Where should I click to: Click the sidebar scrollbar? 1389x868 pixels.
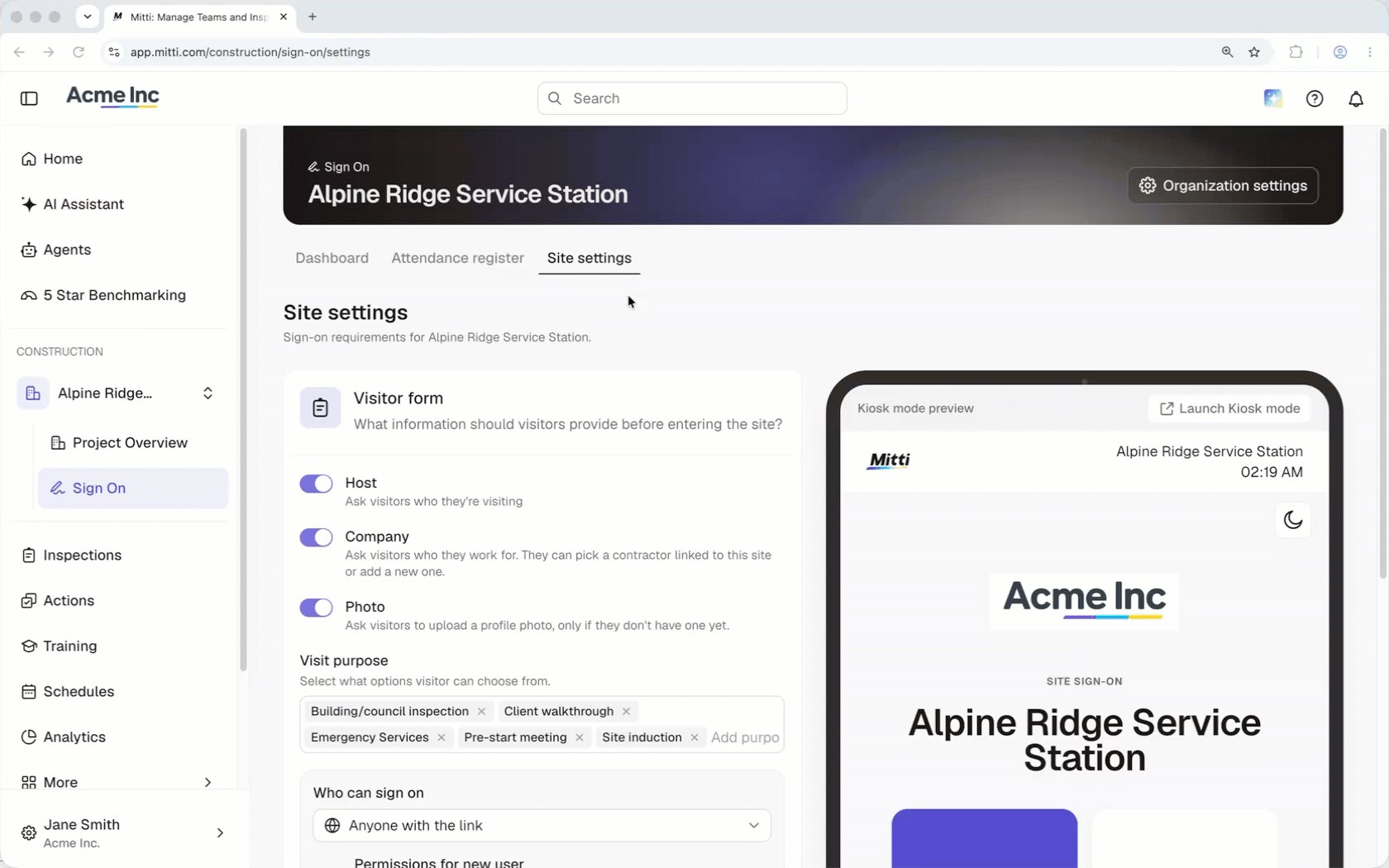pos(242,399)
